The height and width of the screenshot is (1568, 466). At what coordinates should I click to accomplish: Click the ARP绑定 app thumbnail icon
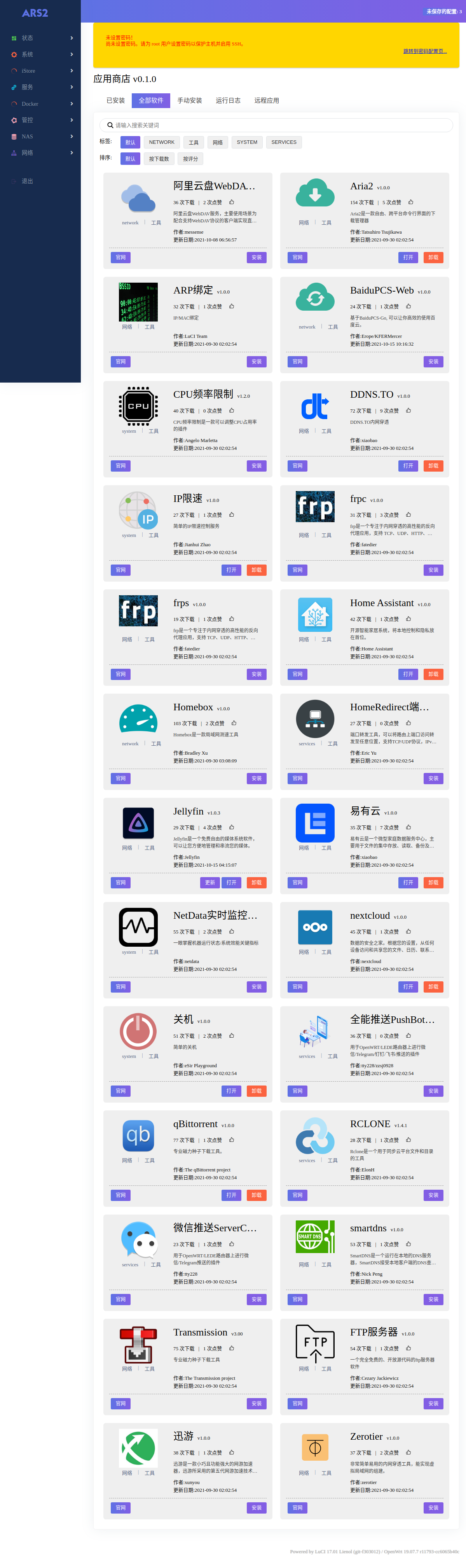tap(138, 301)
